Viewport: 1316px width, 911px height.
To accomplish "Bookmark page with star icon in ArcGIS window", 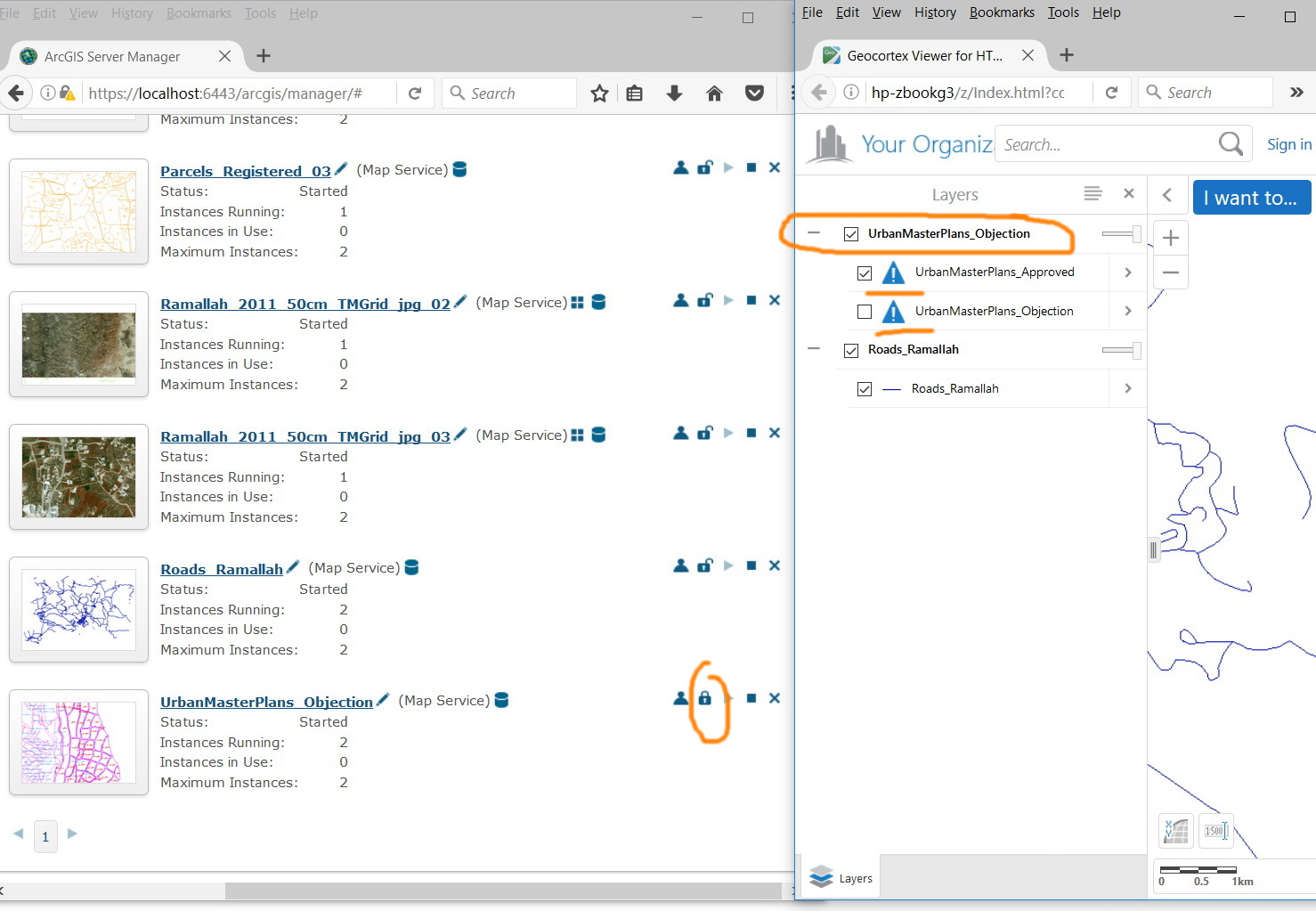I will pyautogui.click(x=599, y=94).
